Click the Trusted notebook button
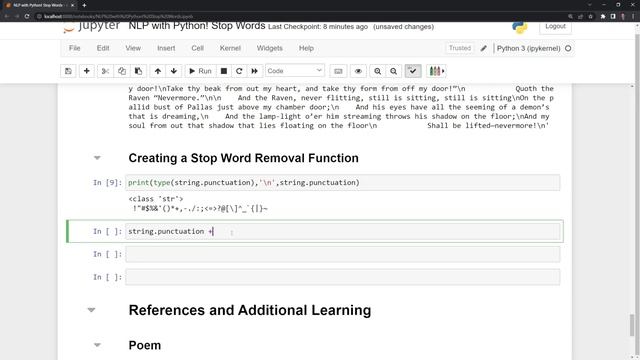This screenshot has width=640, height=360. point(460,48)
